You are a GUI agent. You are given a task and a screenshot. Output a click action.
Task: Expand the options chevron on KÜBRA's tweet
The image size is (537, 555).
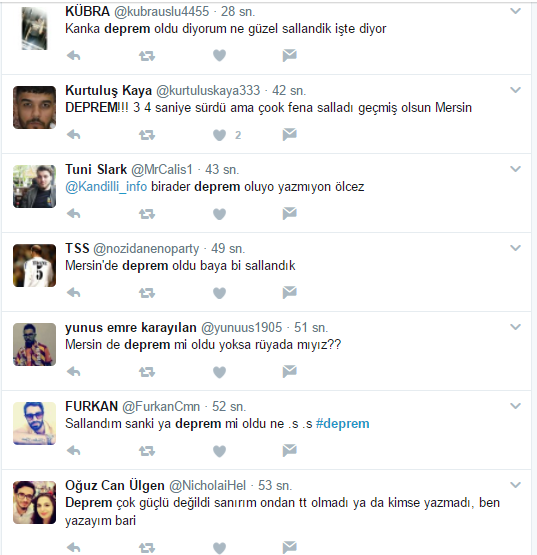(515, 11)
